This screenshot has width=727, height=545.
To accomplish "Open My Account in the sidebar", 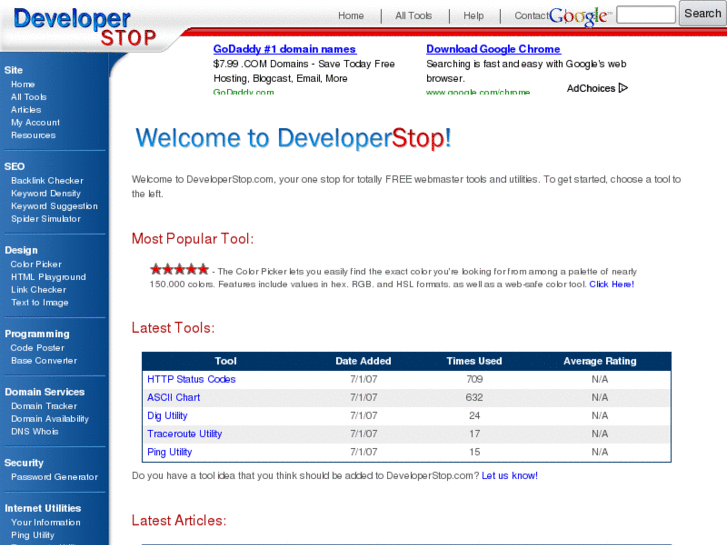I will point(35,122).
